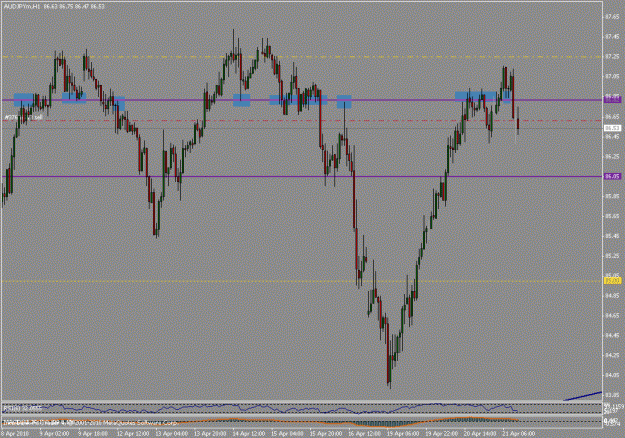
Task: Click the 84.25 price axis label
Action: 612,355
